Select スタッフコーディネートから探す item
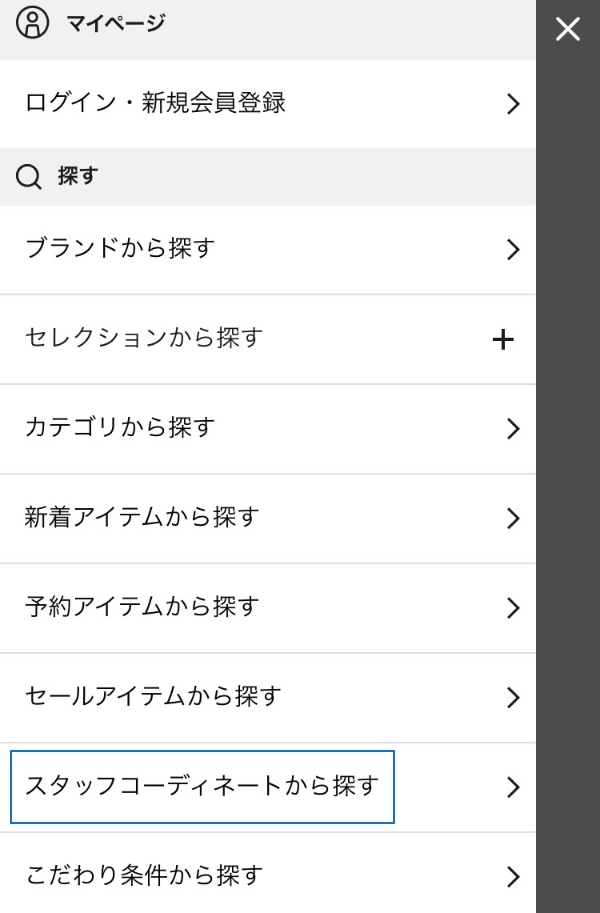The width and height of the screenshot is (600, 913). [202, 786]
